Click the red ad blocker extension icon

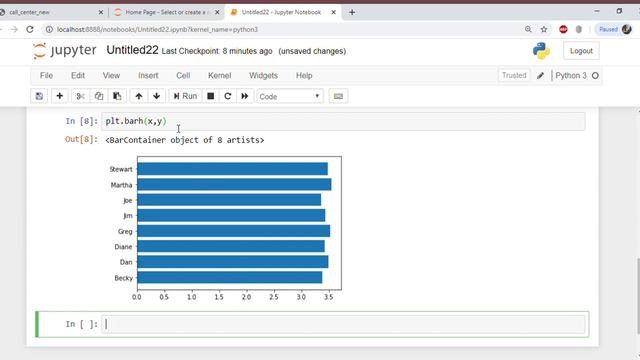pos(563,29)
